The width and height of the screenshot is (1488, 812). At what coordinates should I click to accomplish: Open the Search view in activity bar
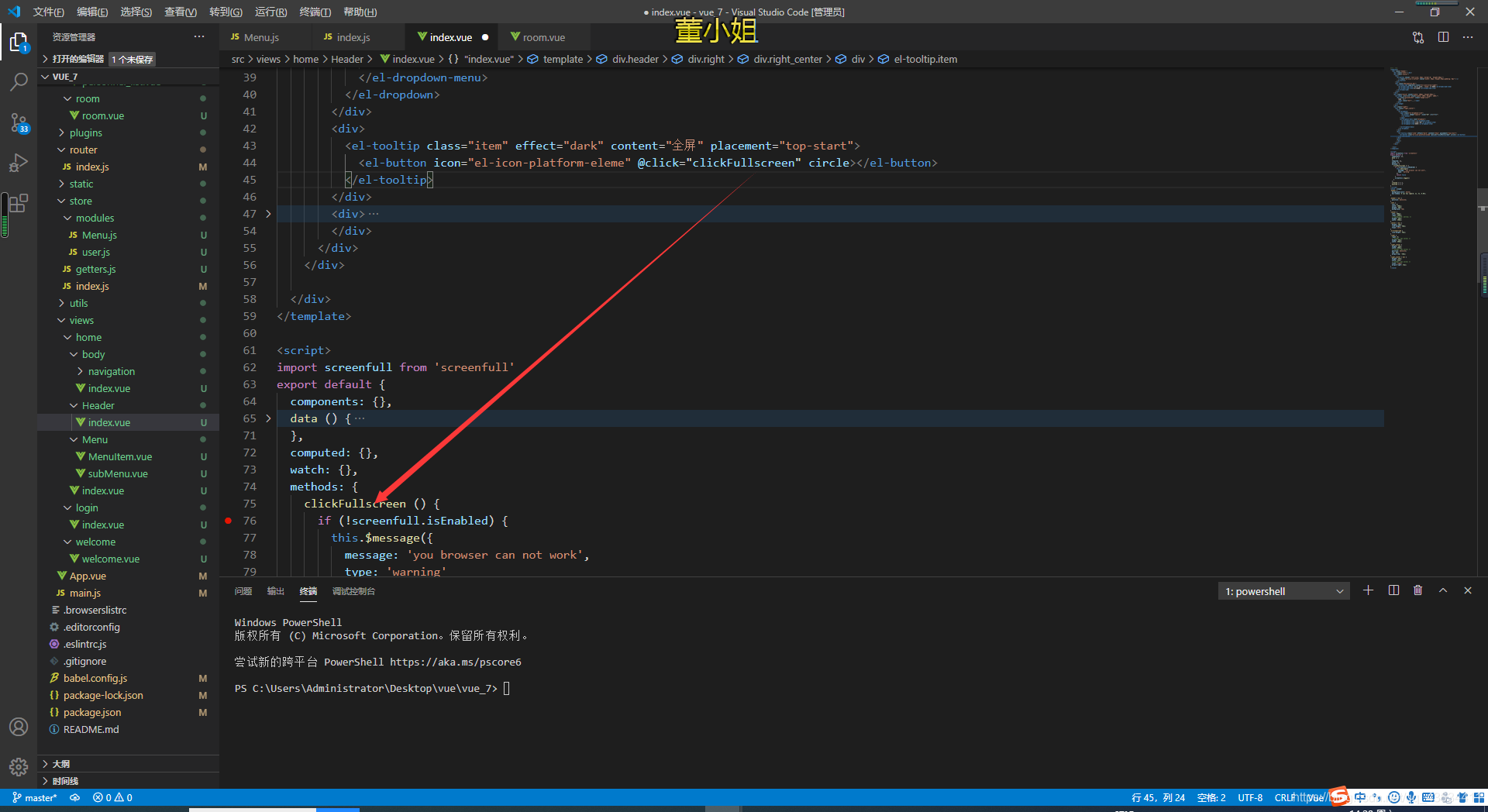click(x=19, y=81)
